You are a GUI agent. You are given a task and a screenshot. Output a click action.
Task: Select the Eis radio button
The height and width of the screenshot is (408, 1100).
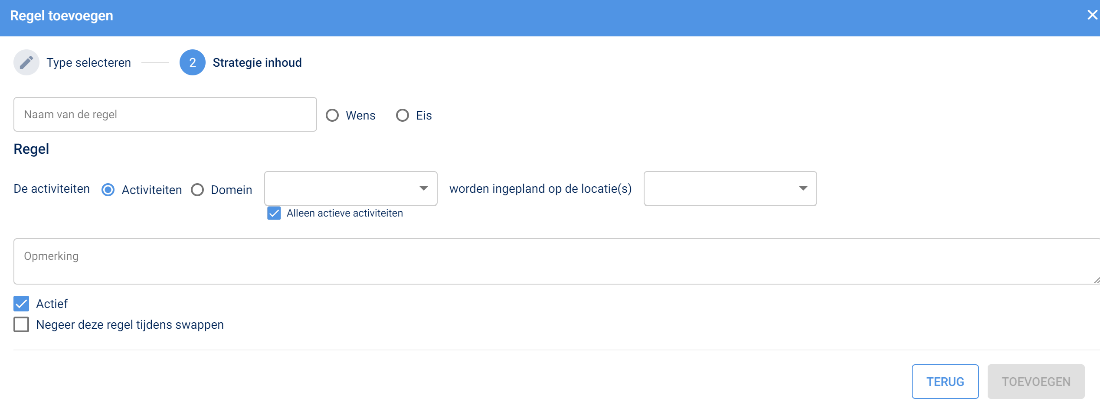coord(403,115)
